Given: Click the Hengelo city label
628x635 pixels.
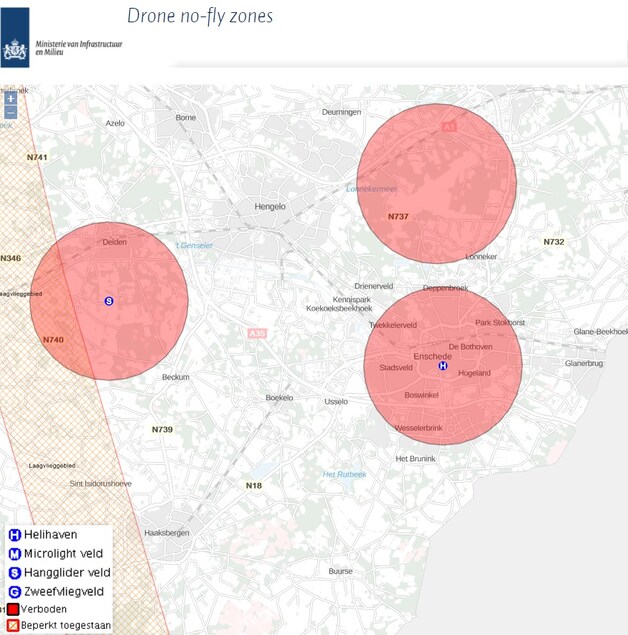Looking at the screenshot, I should point(270,207).
